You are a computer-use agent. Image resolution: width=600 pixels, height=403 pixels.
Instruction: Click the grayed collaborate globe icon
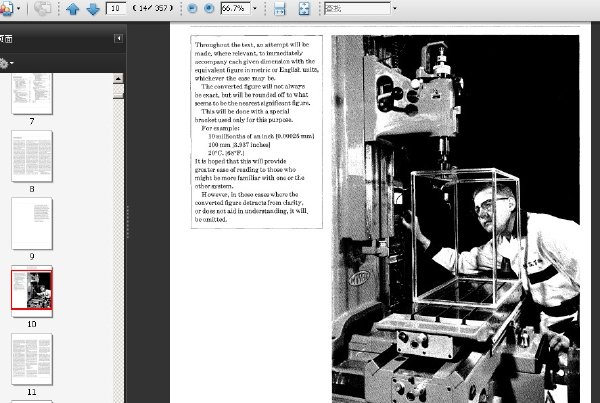tap(42, 8)
